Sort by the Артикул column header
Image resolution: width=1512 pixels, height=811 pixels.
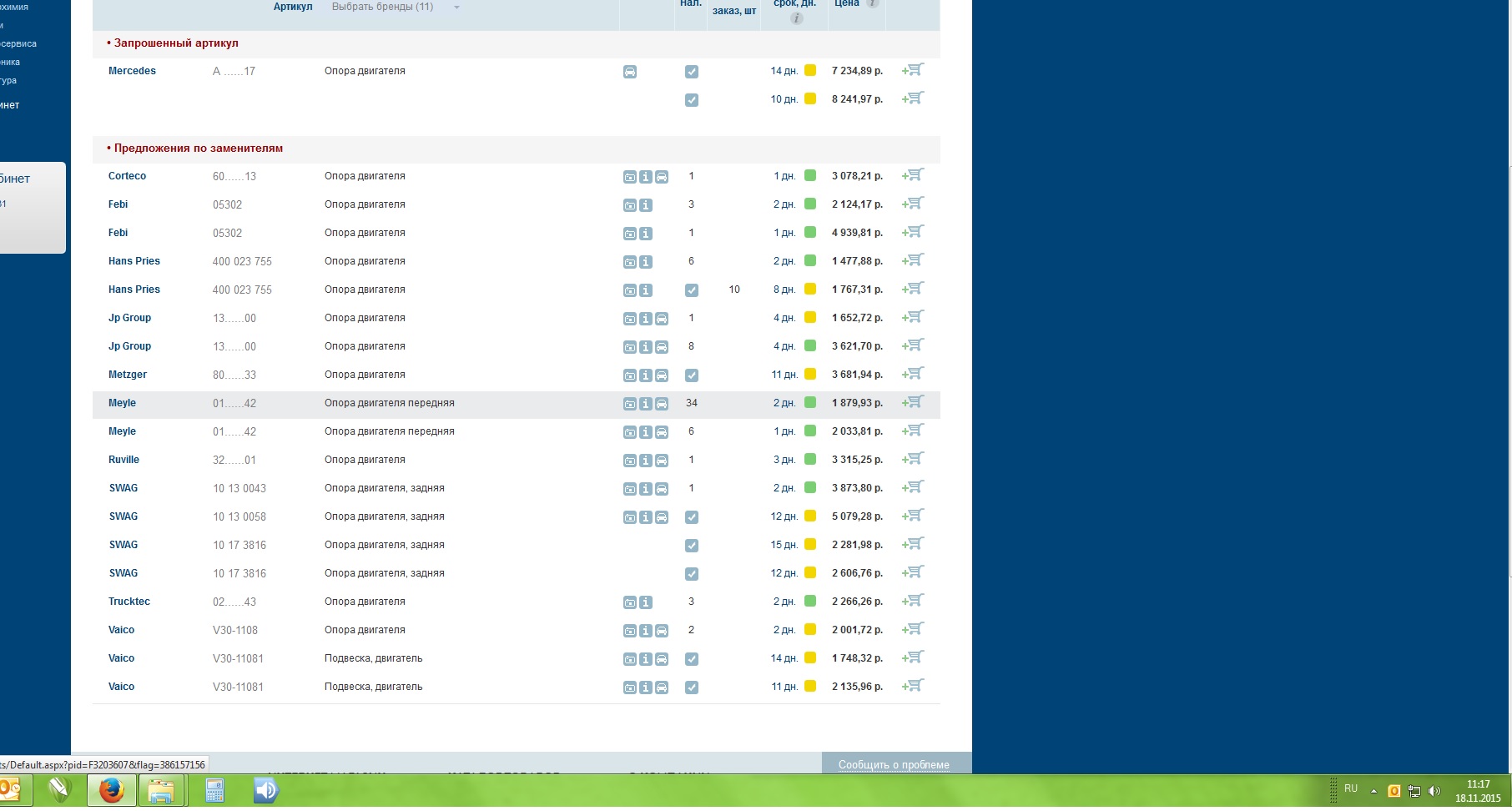point(293,7)
